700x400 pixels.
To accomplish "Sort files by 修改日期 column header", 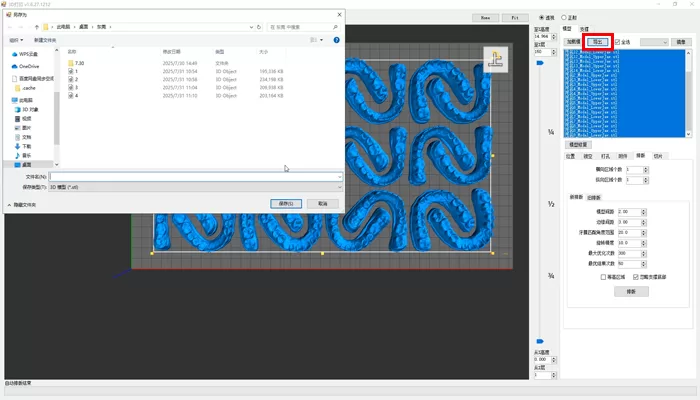I will click(171, 52).
